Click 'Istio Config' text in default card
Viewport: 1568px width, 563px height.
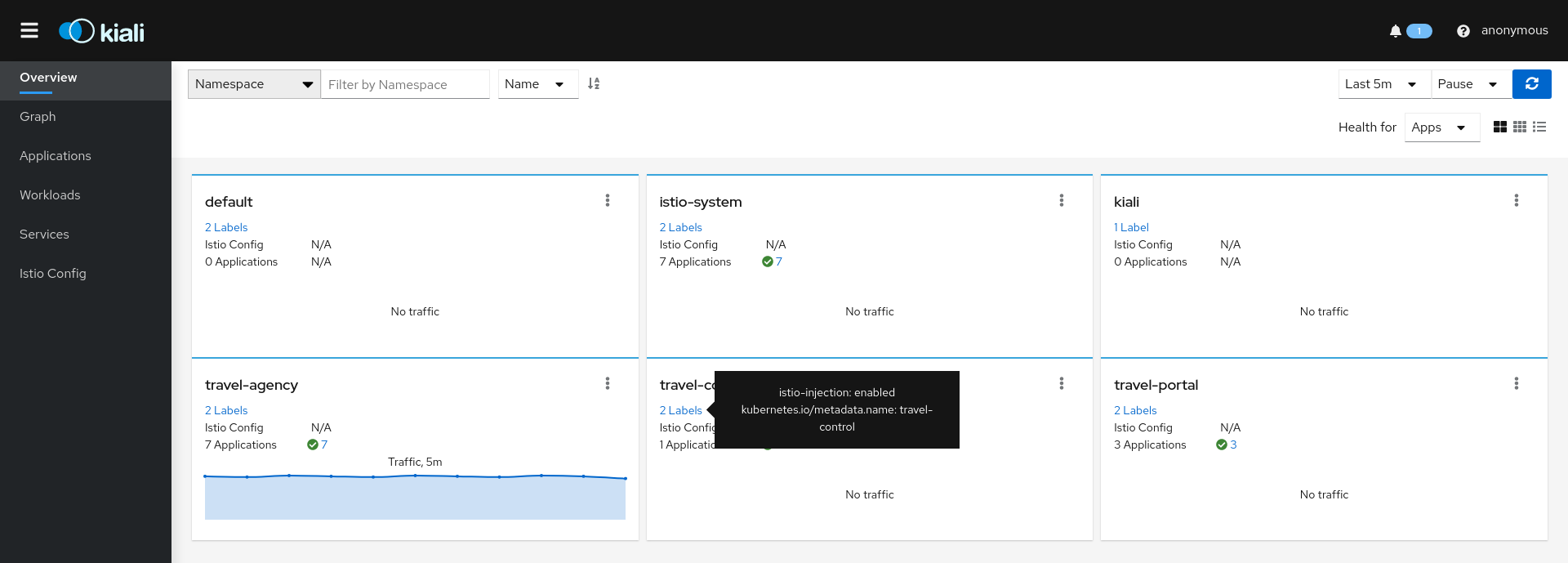coord(234,244)
